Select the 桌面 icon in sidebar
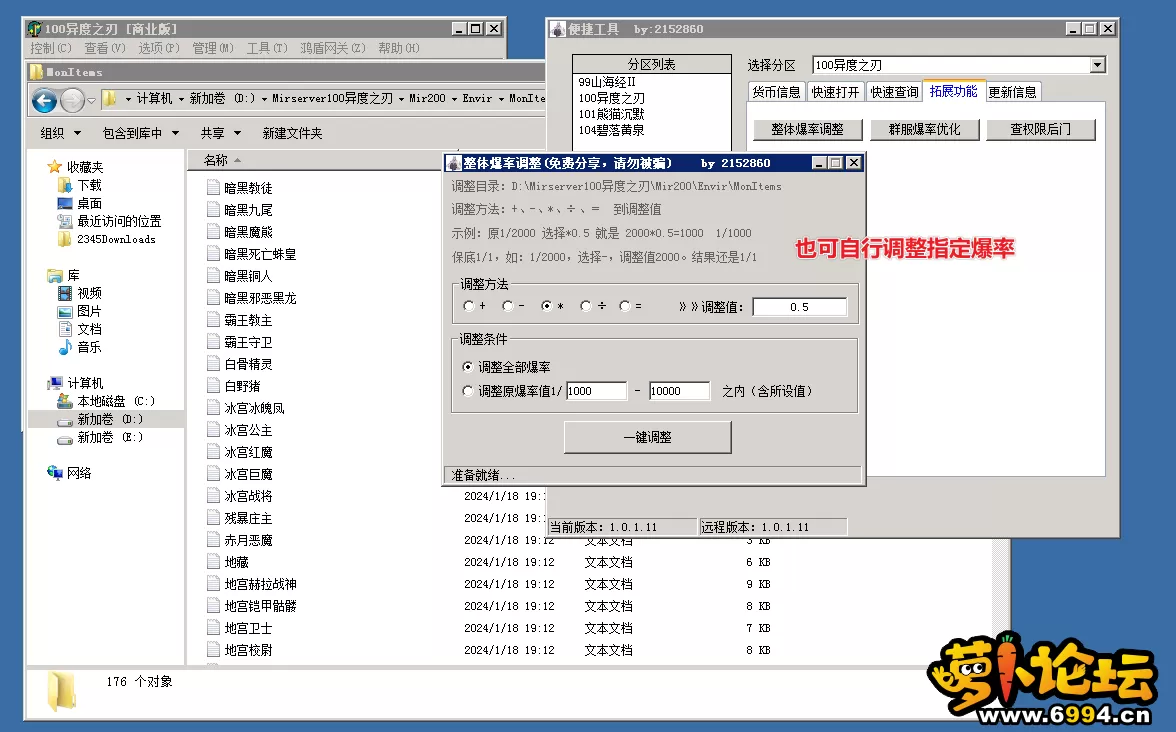 point(64,203)
